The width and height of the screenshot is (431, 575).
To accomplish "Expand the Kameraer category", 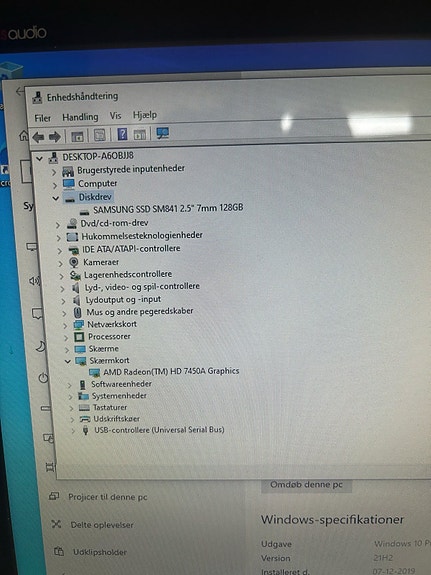I will (x=60, y=263).
